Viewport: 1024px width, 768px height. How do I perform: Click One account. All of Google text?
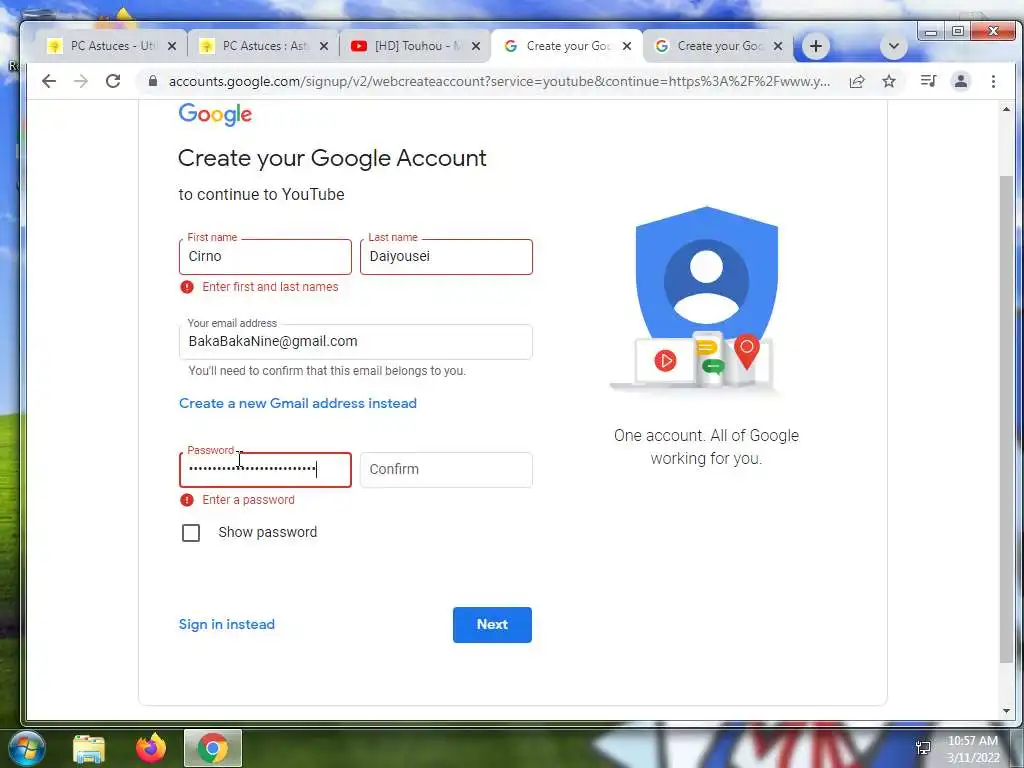(x=706, y=447)
